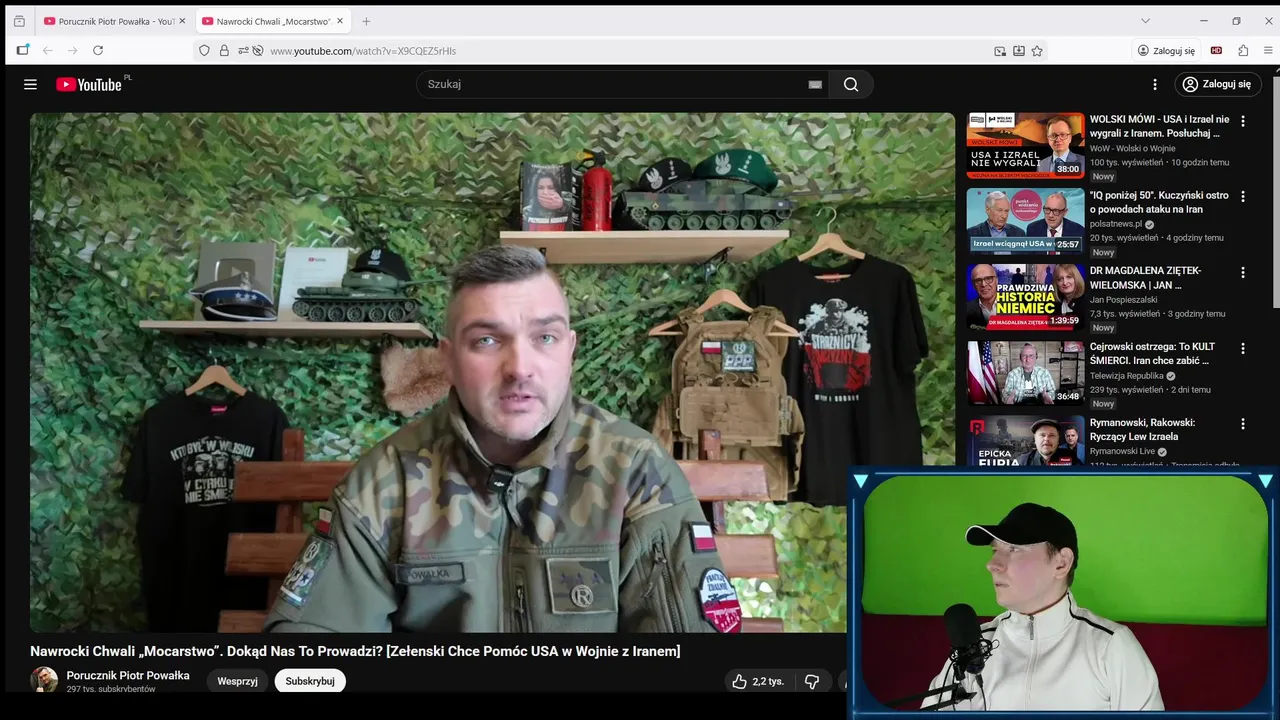View site security padlock details
1280x720 pixels.
coord(224,50)
